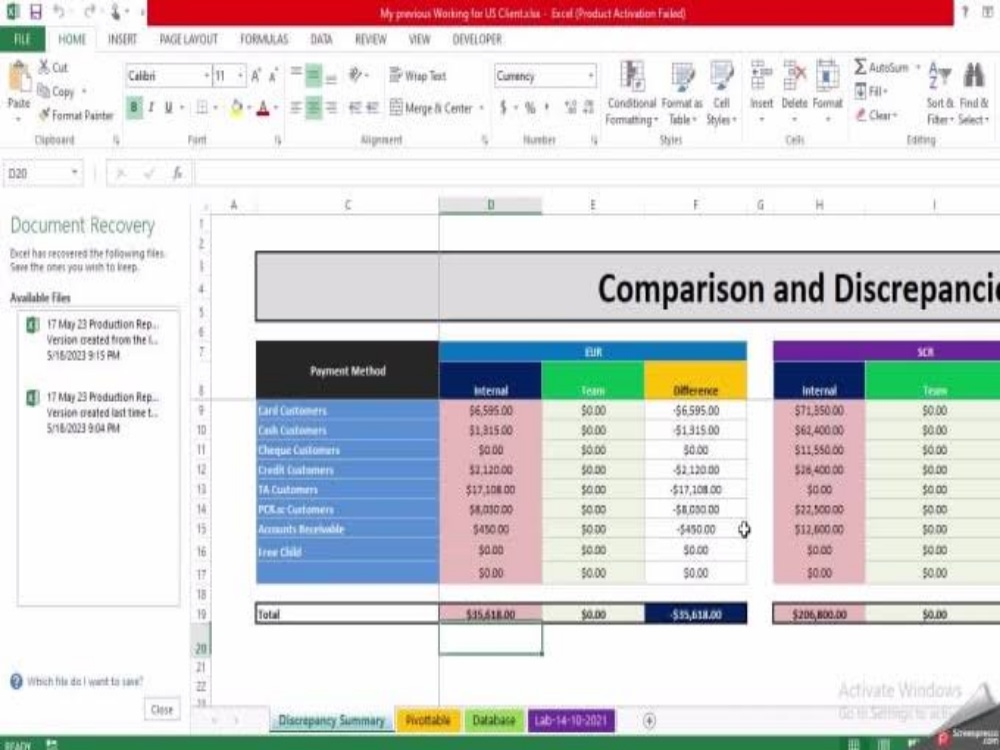Click Decrease Font Size icon
1000x750 pixels.
point(273,76)
